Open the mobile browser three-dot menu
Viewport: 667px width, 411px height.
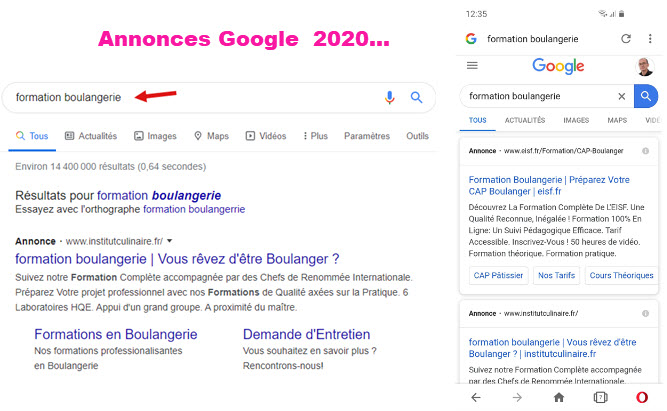pos(650,39)
